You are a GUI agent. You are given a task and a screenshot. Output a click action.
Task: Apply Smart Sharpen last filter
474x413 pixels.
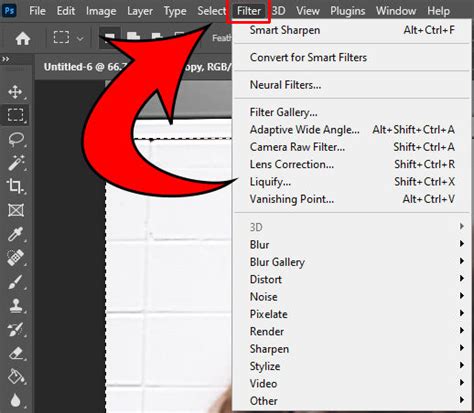point(352,30)
